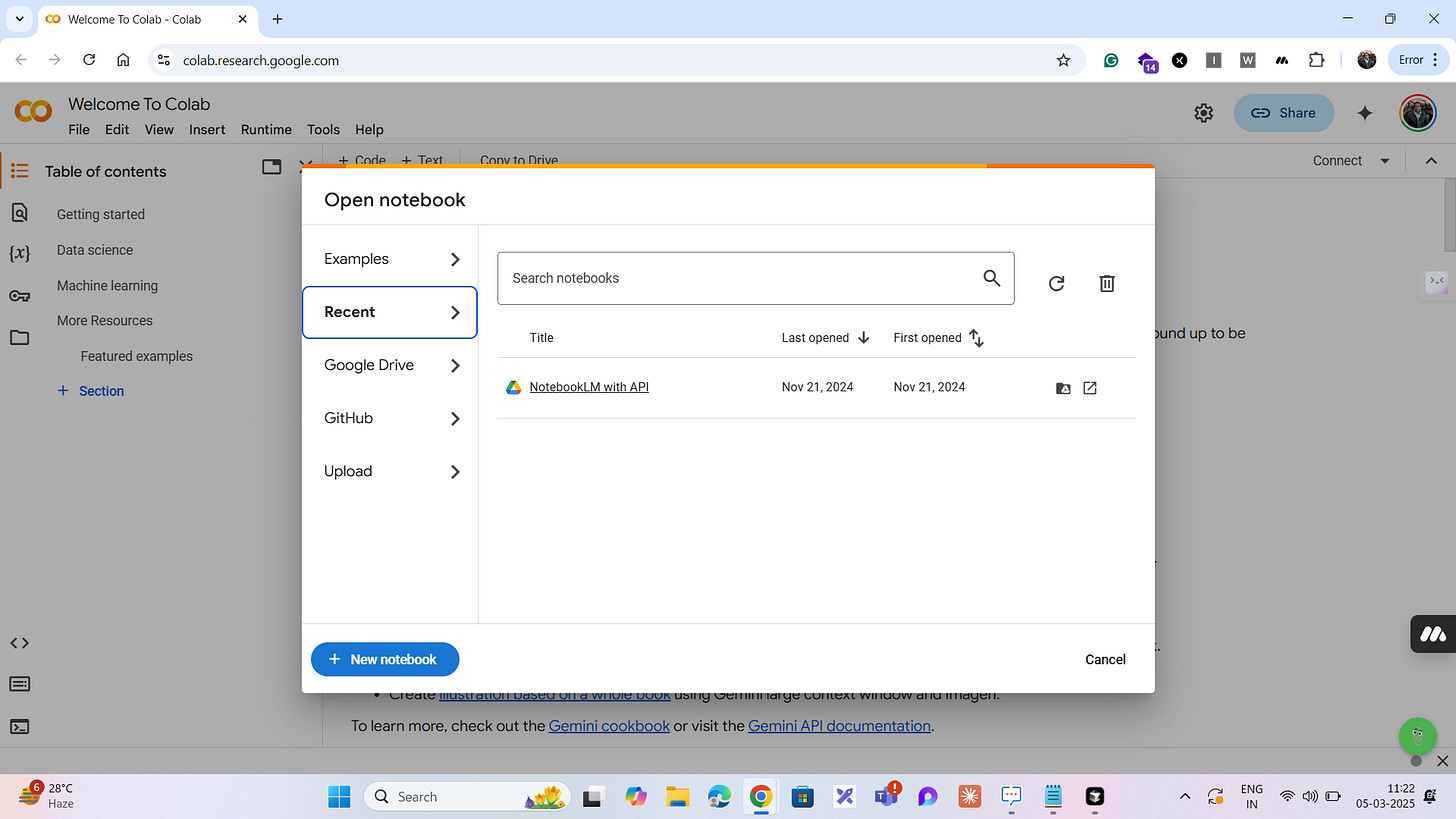The width and height of the screenshot is (1456, 819).
Task: Delete selected notebooks using the trash icon
Action: pos(1106,283)
